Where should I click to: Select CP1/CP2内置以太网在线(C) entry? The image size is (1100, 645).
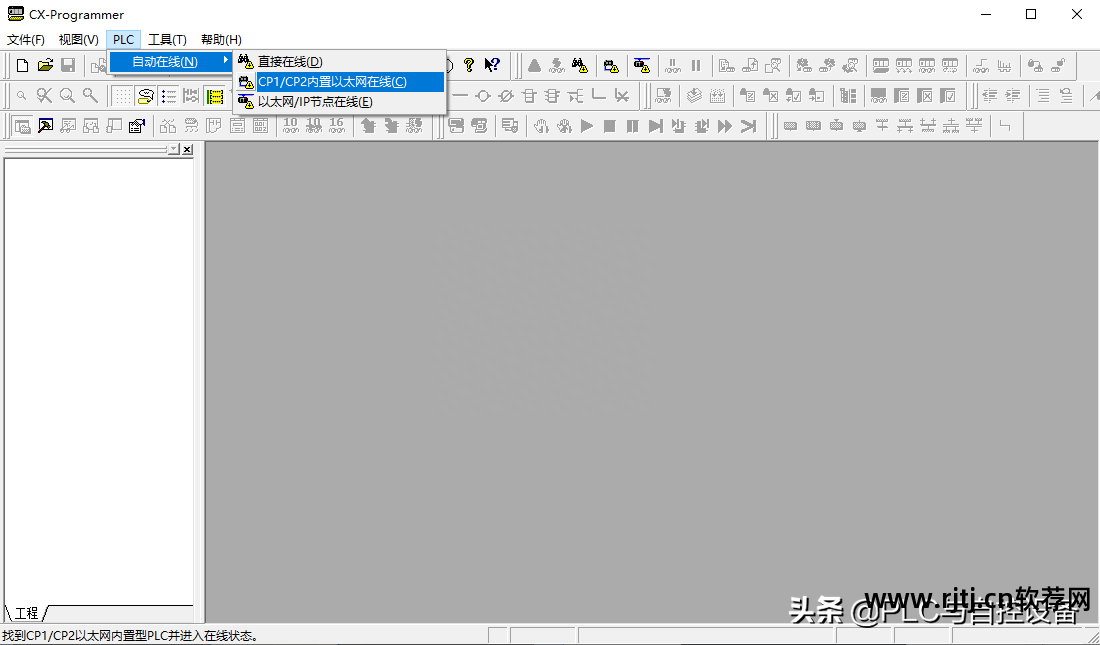tap(340, 82)
